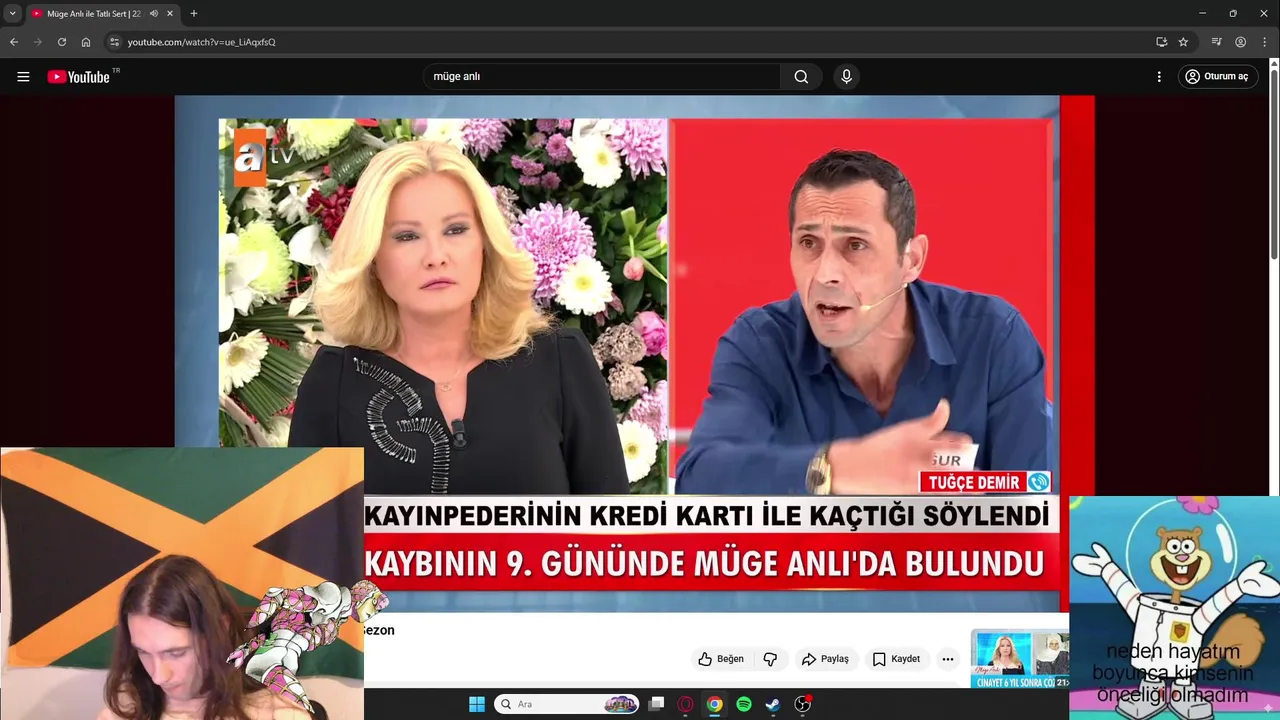
Task: Click the taskbar search box 'Ara'
Action: click(x=567, y=704)
